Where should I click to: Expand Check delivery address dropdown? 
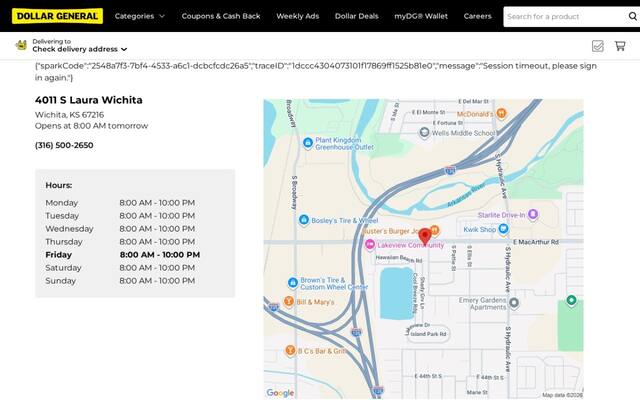(x=80, y=49)
